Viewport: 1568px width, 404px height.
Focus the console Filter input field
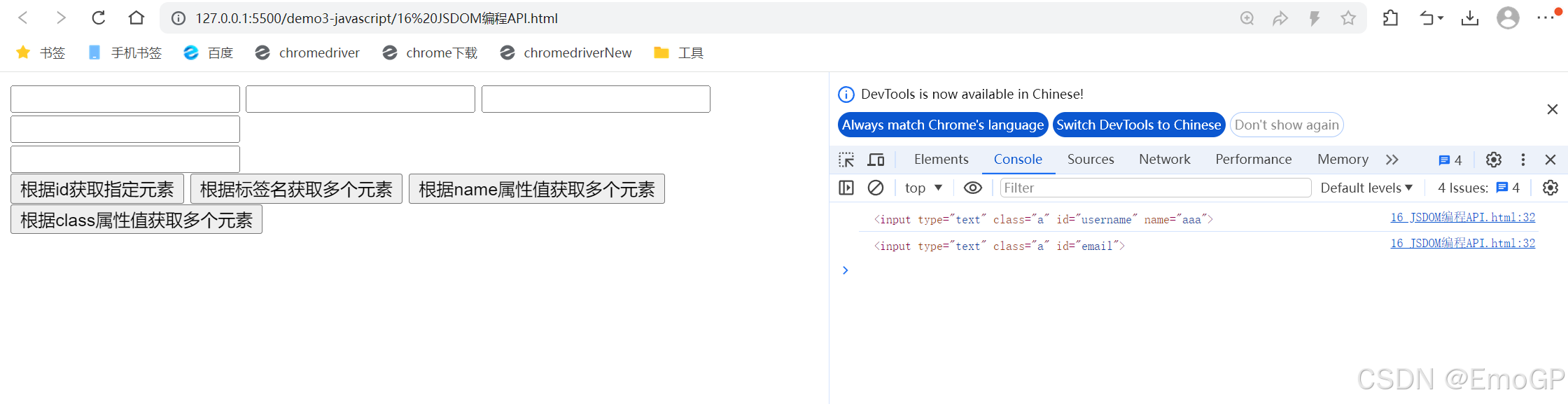point(1155,188)
